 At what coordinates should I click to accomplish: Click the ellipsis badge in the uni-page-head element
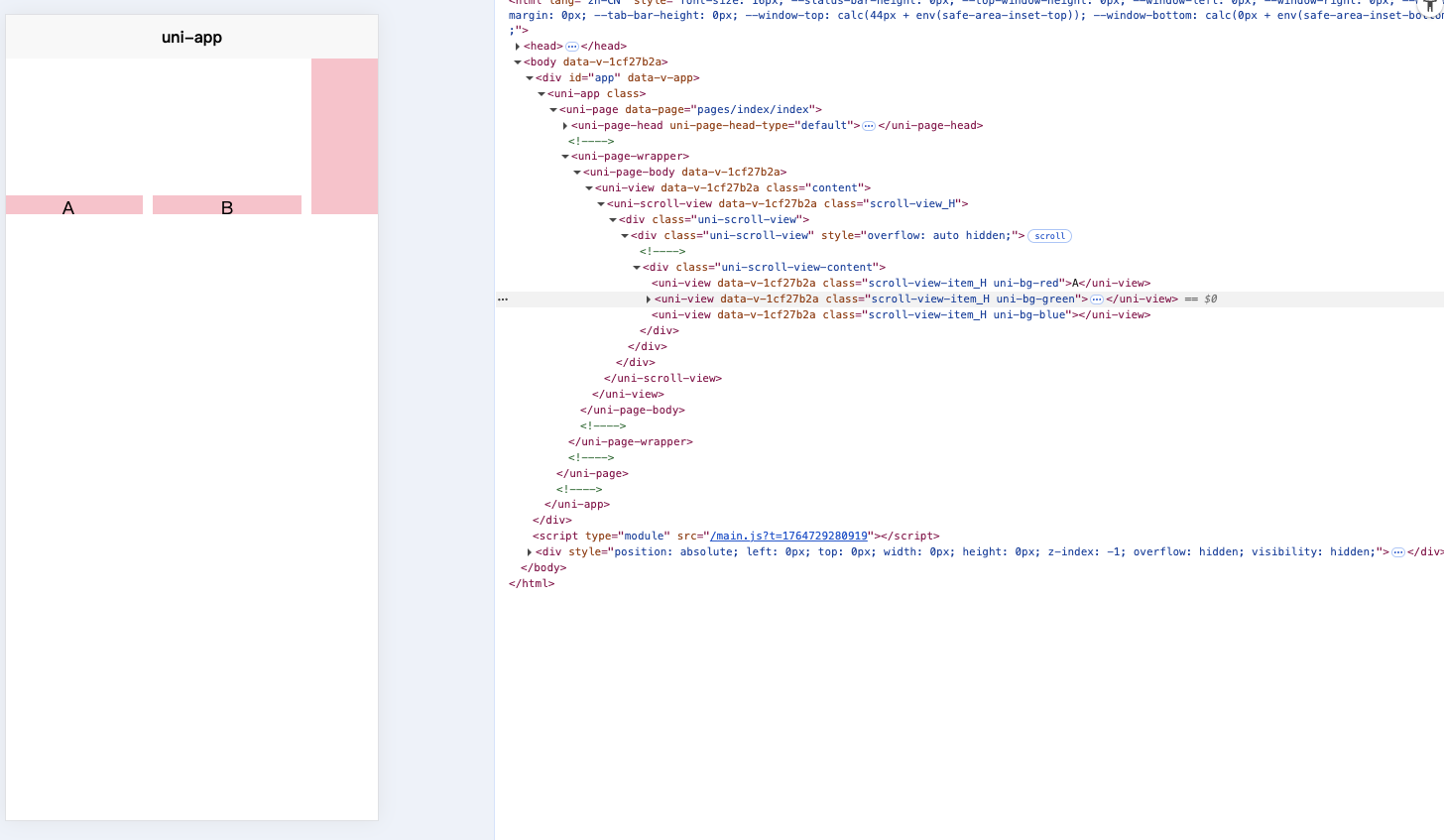tap(869, 126)
